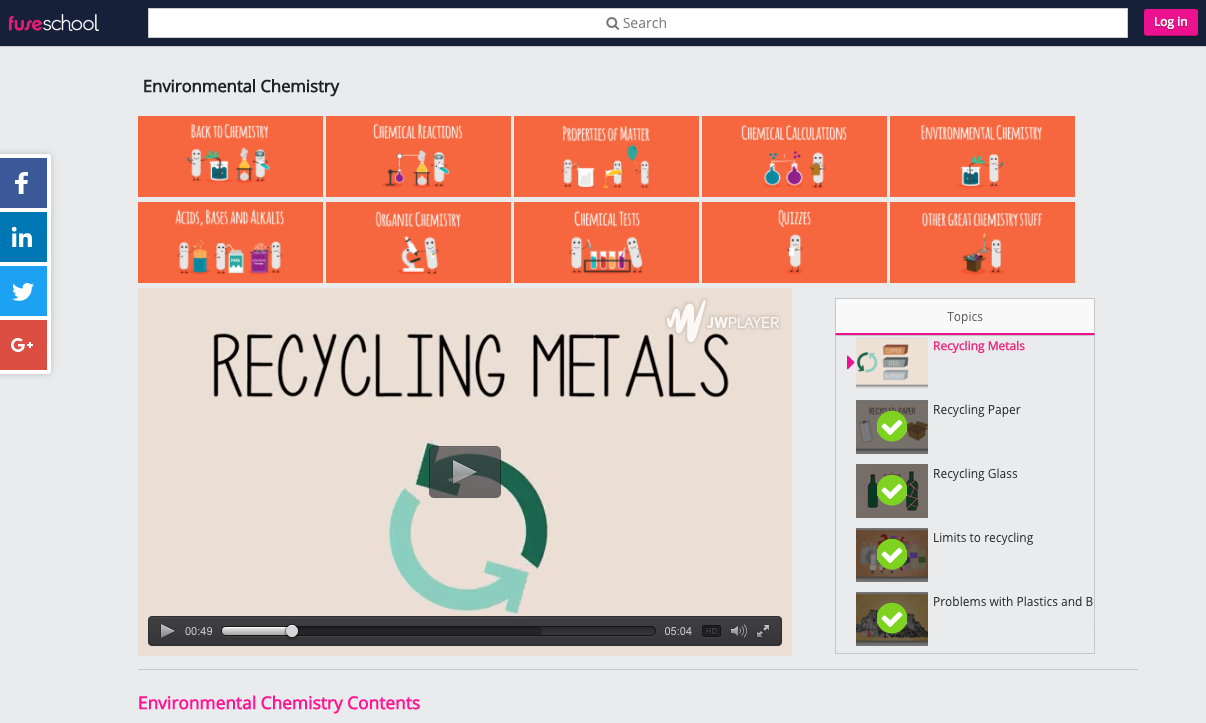This screenshot has width=1206, height=723.
Task: Toggle HD quality on the video
Action: (711, 631)
